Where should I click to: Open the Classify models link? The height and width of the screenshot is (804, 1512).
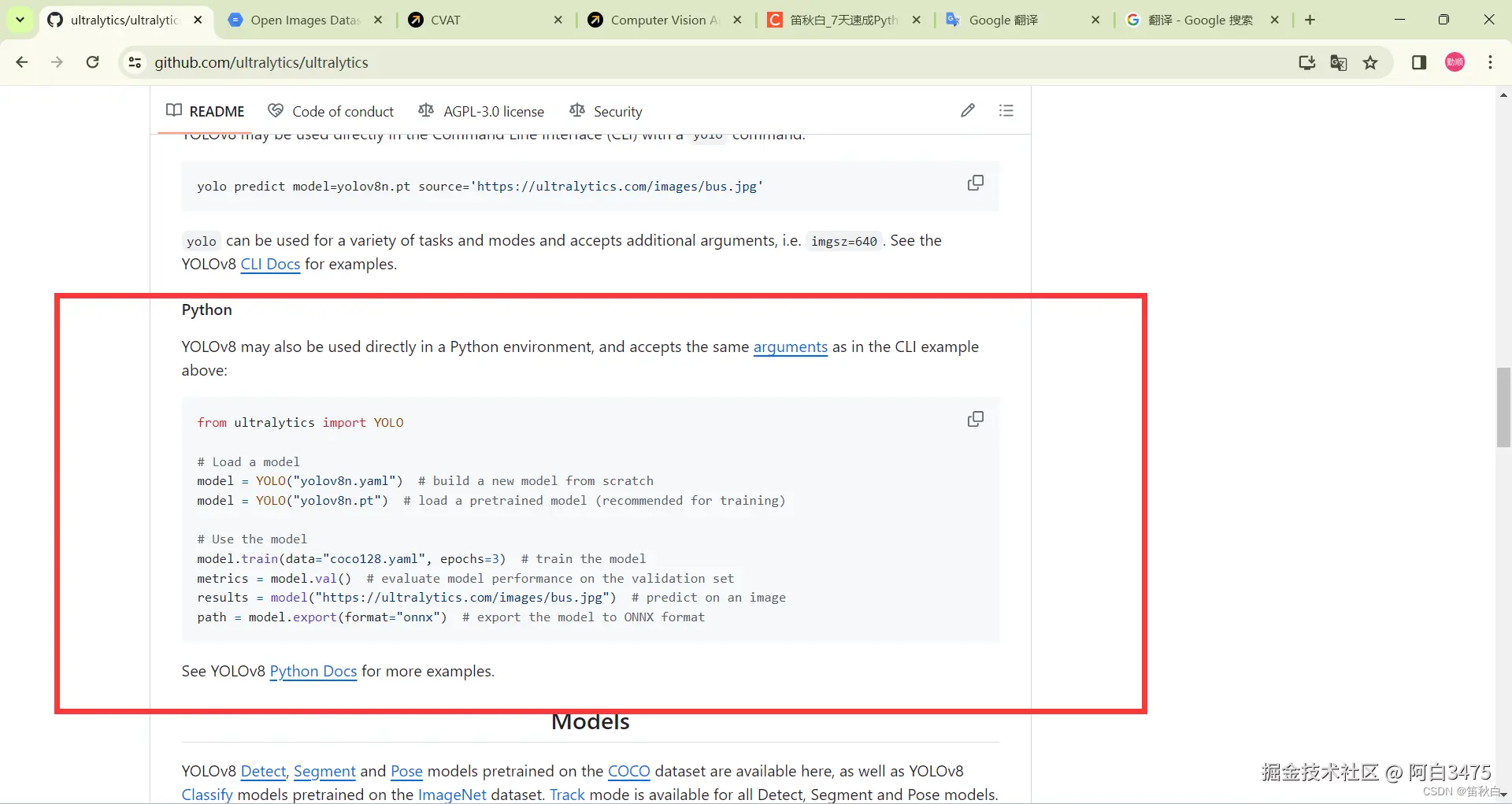[x=207, y=795]
